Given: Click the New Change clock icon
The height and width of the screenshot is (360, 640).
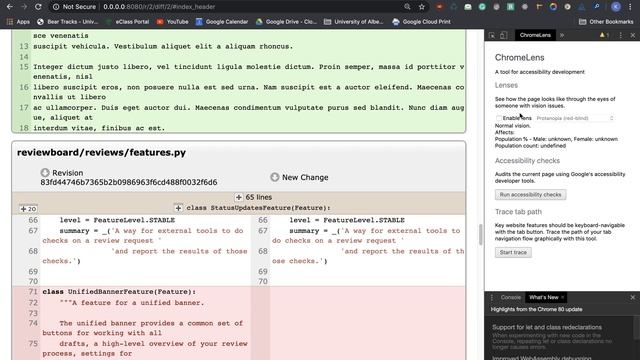Looking at the screenshot, I should [275, 177].
